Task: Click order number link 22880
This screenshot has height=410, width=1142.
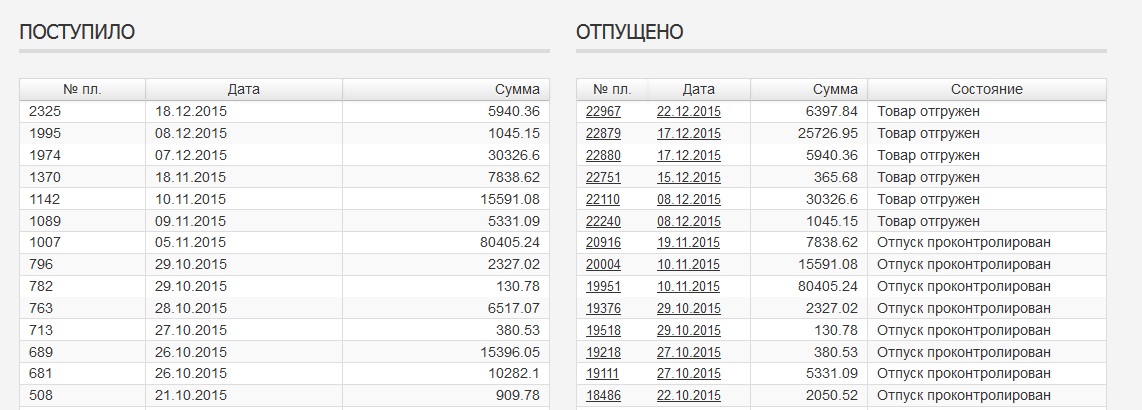Action: coord(603,156)
